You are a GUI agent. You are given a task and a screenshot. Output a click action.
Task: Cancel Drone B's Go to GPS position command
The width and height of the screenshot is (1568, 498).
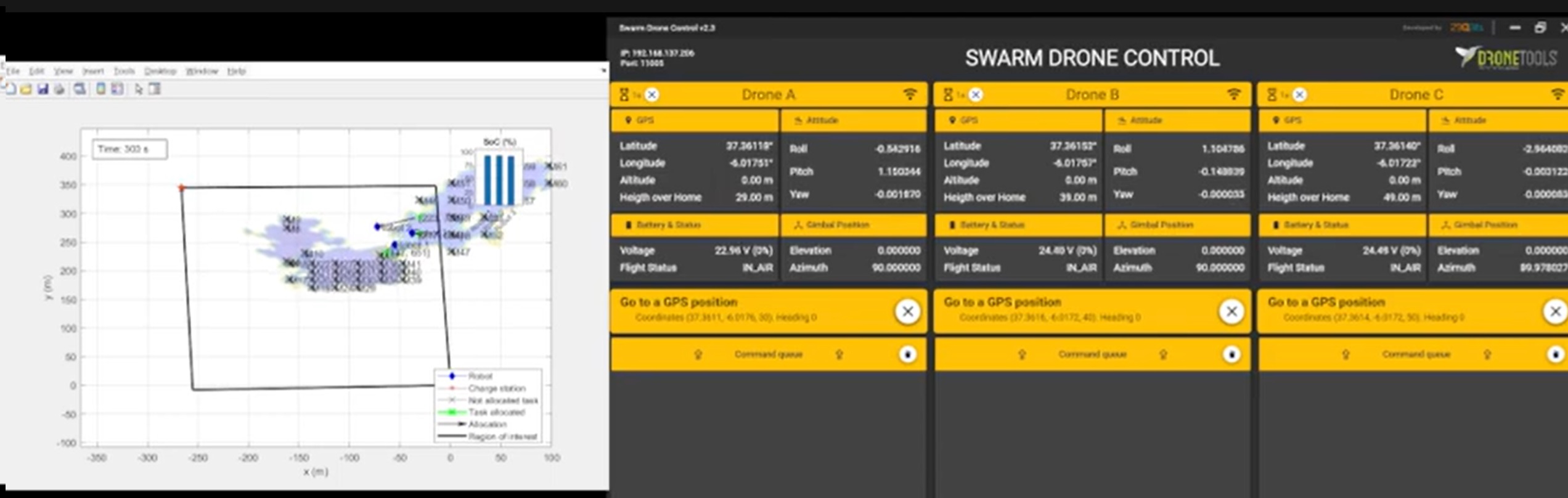[x=1231, y=312]
